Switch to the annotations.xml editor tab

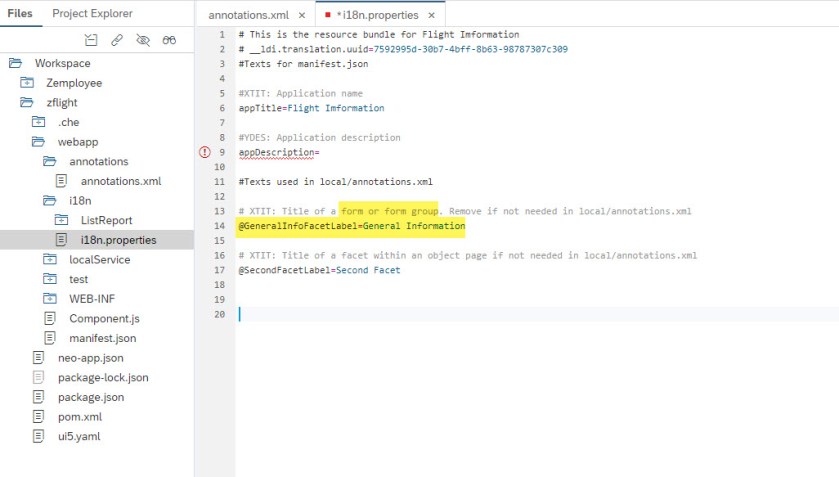[250, 16]
